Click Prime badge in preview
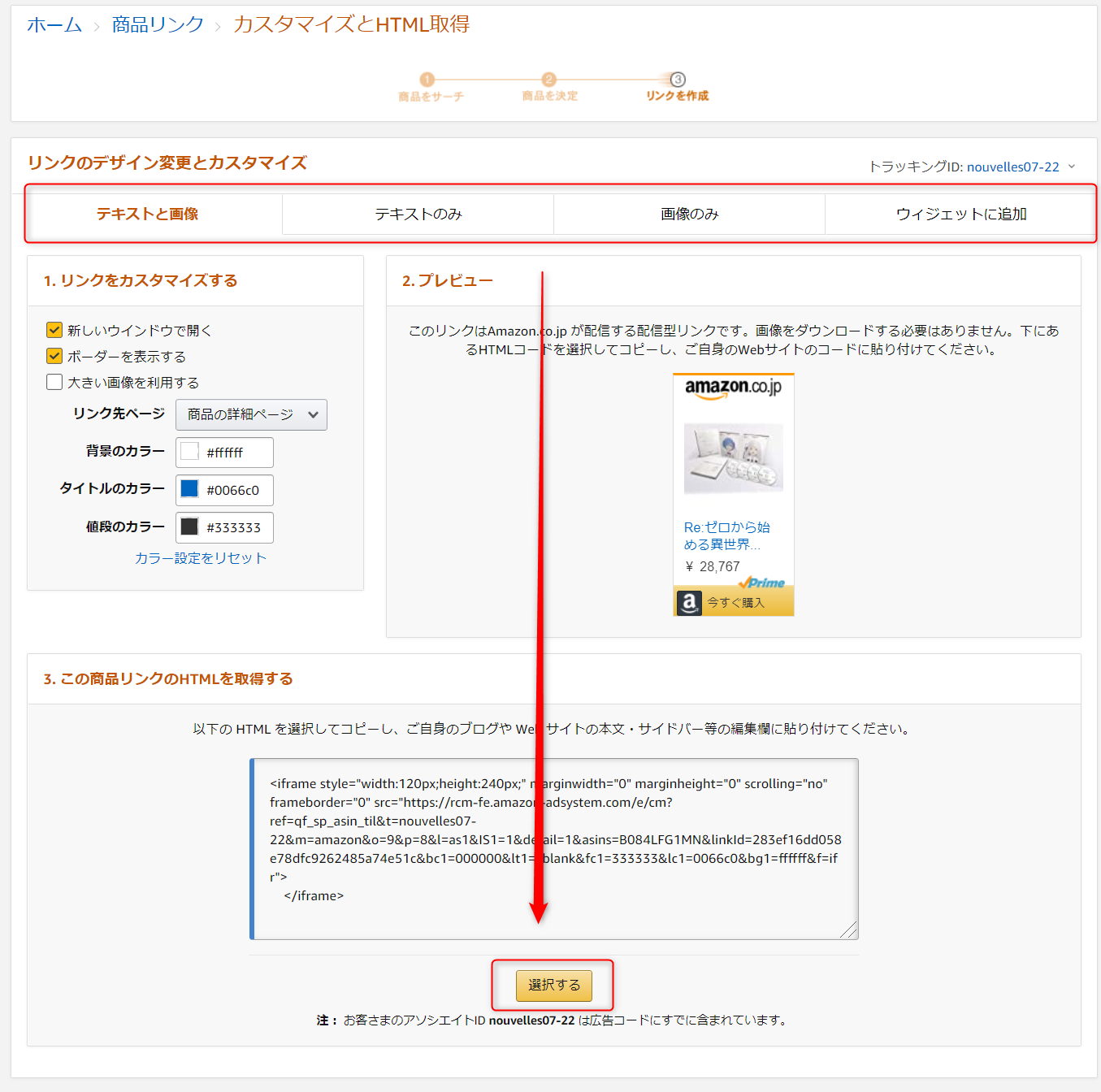Screen dimensions: 1101x1092 [x=762, y=583]
